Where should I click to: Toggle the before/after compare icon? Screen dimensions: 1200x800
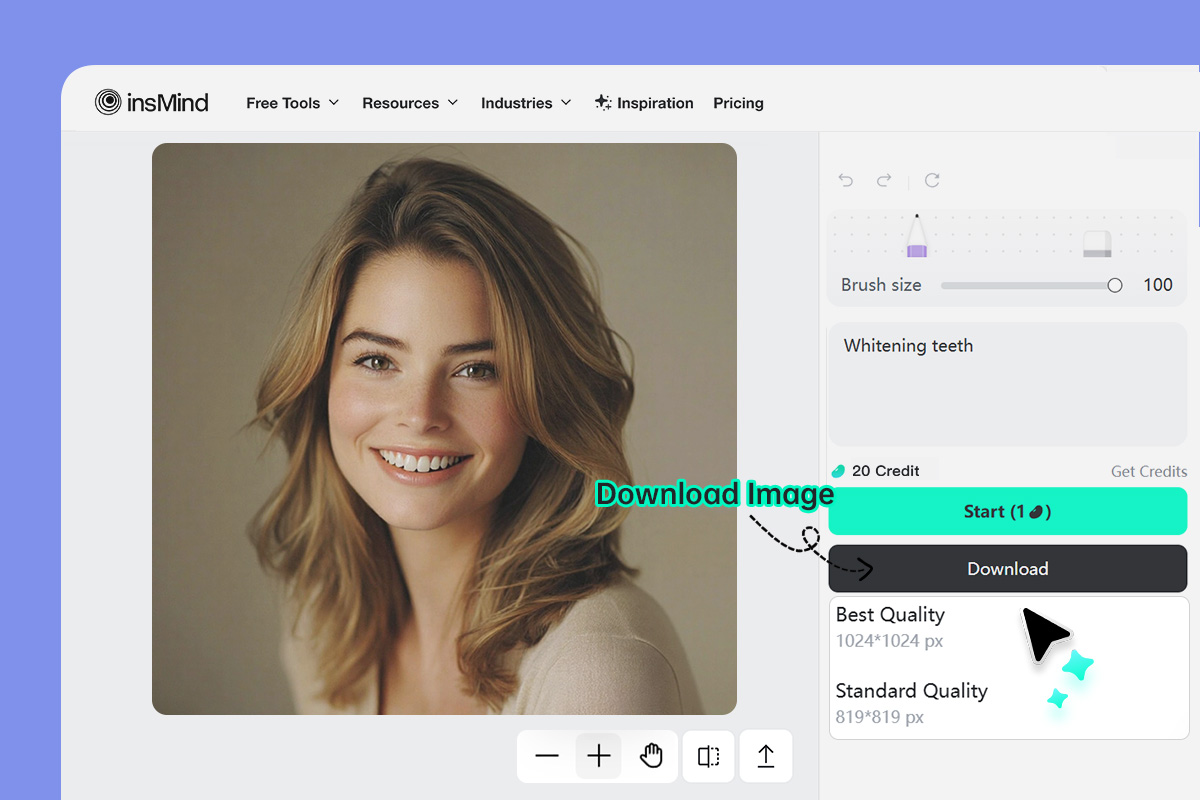(x=709, y=756)
